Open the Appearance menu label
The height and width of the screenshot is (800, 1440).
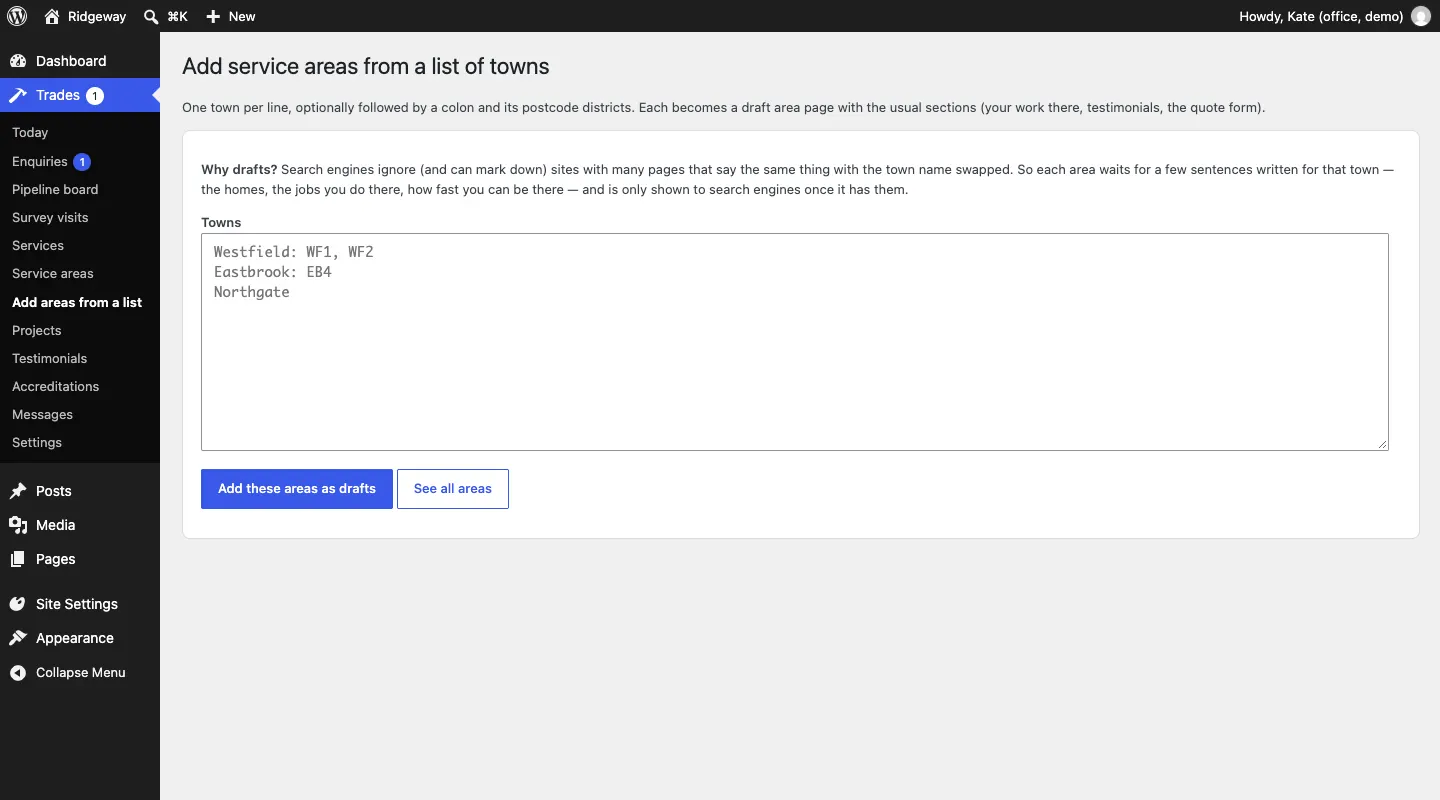pos(75,638)
